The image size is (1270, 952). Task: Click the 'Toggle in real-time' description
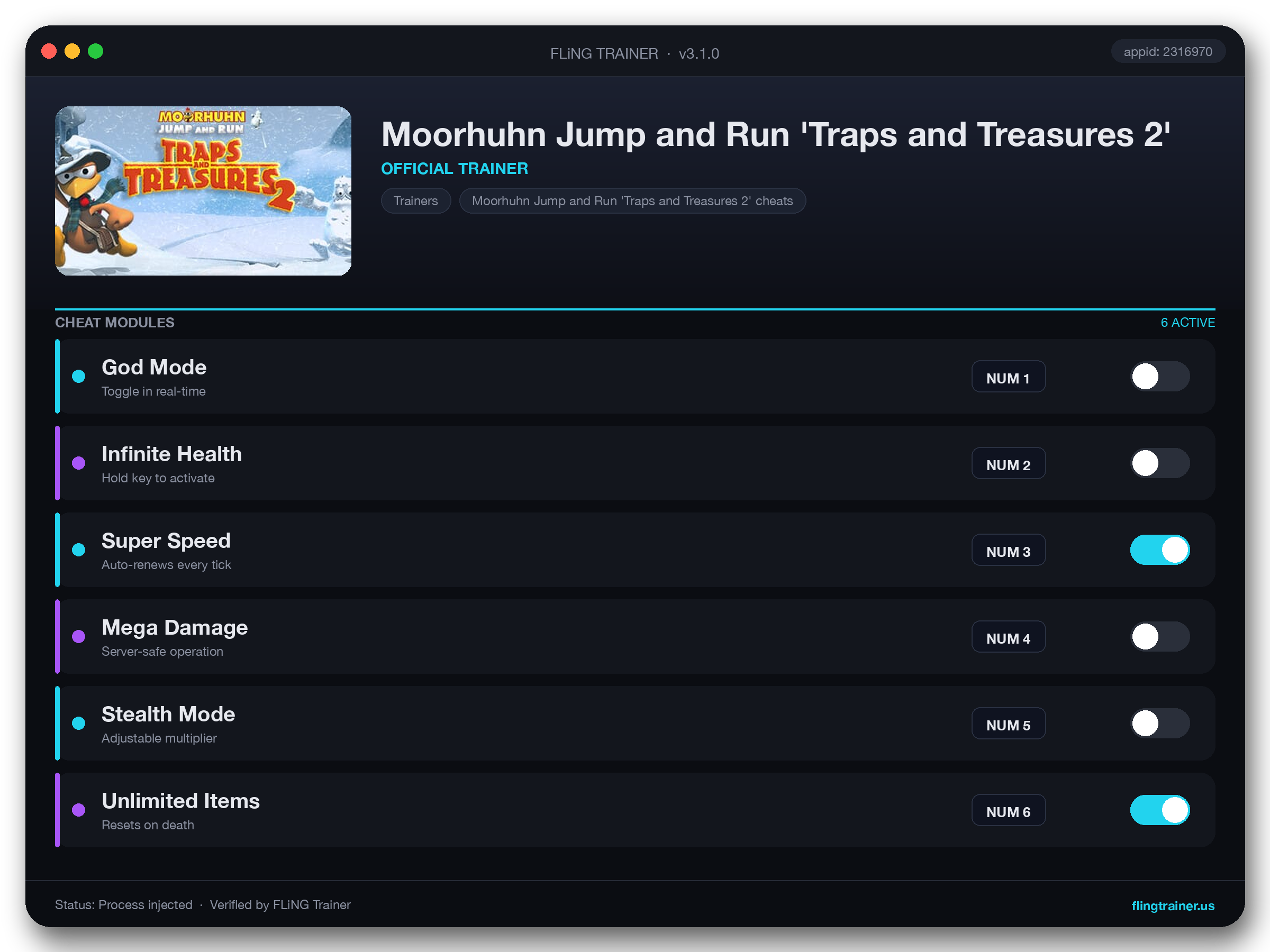153,391
